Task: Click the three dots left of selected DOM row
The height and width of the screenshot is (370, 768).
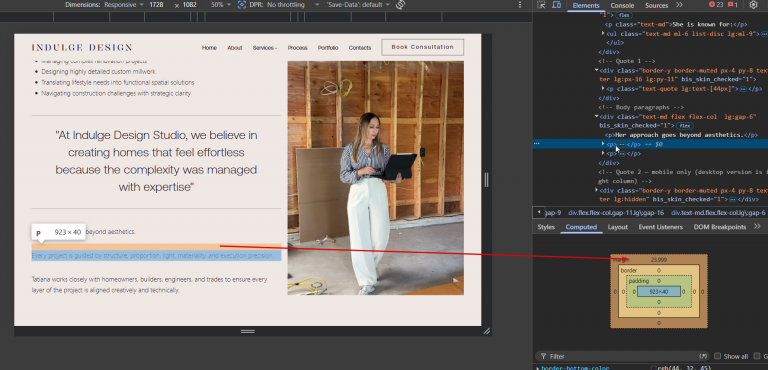Action: point(536,144)
